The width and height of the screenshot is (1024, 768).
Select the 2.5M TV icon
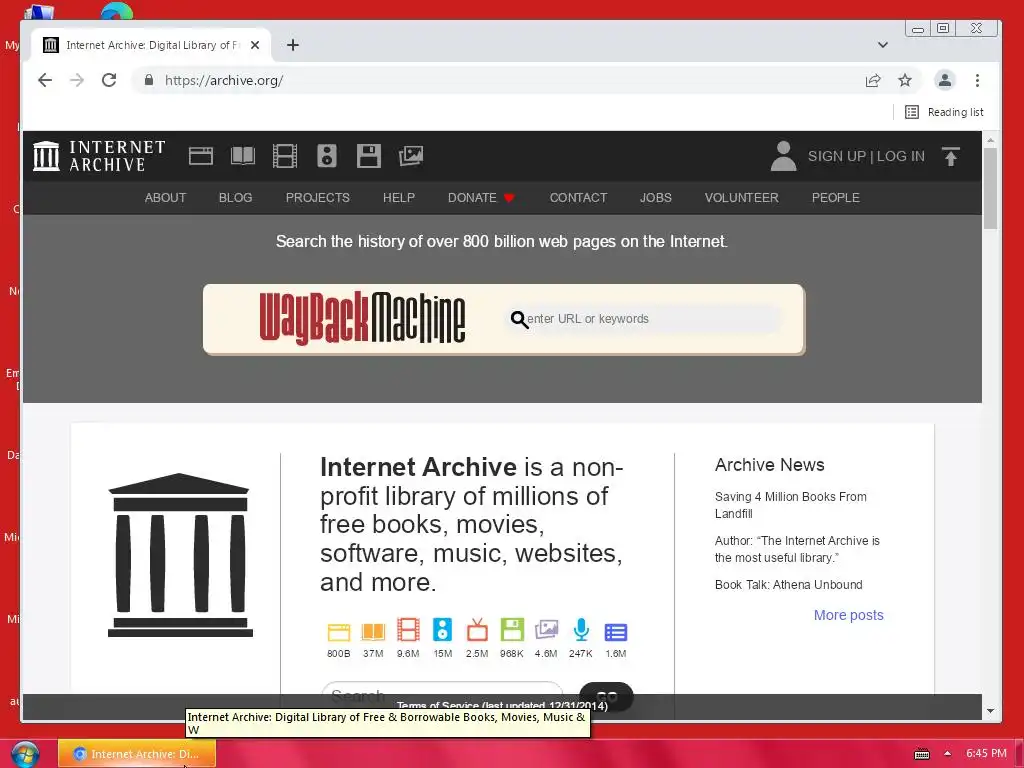coord(477,630)
